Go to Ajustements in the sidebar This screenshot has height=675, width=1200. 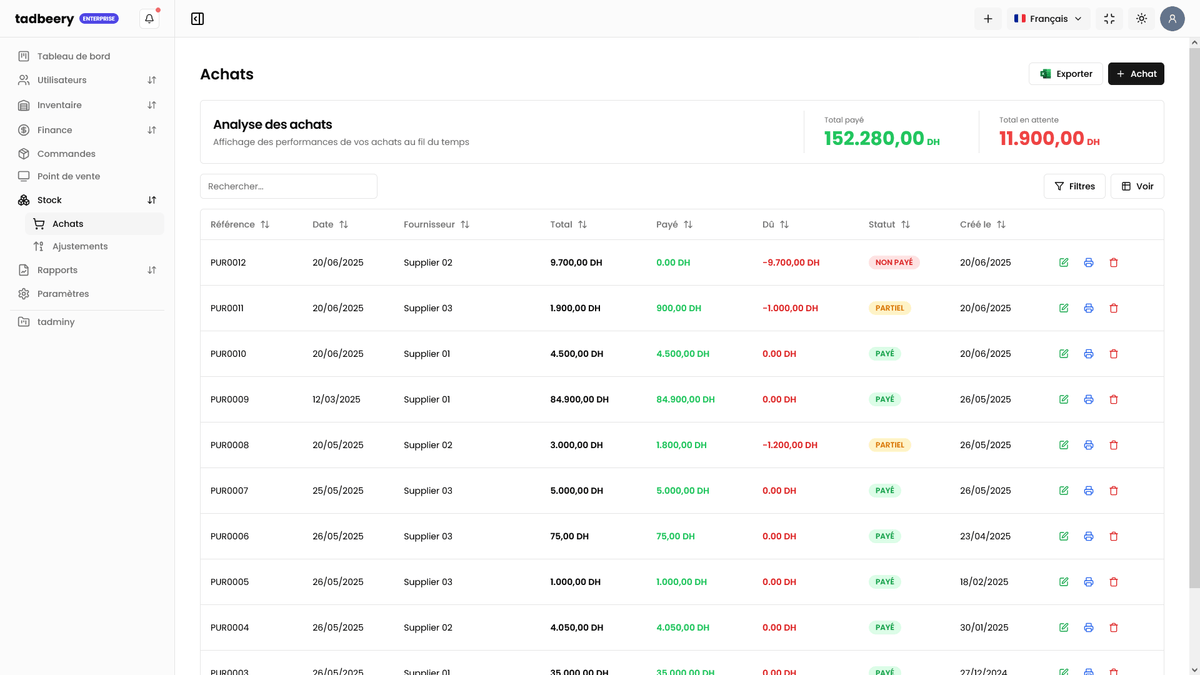click(80, 246)
